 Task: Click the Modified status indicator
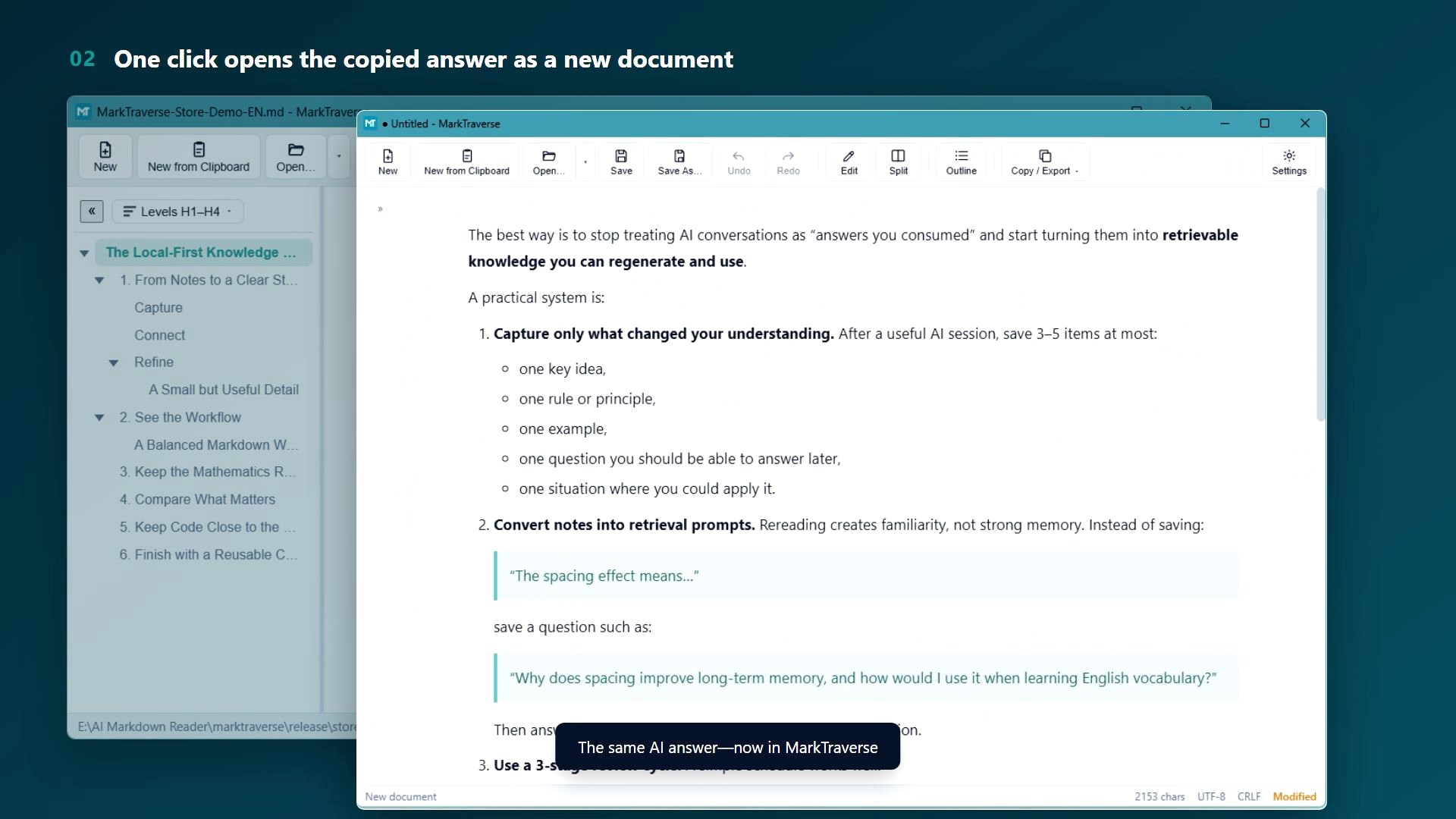point(1294,796)
